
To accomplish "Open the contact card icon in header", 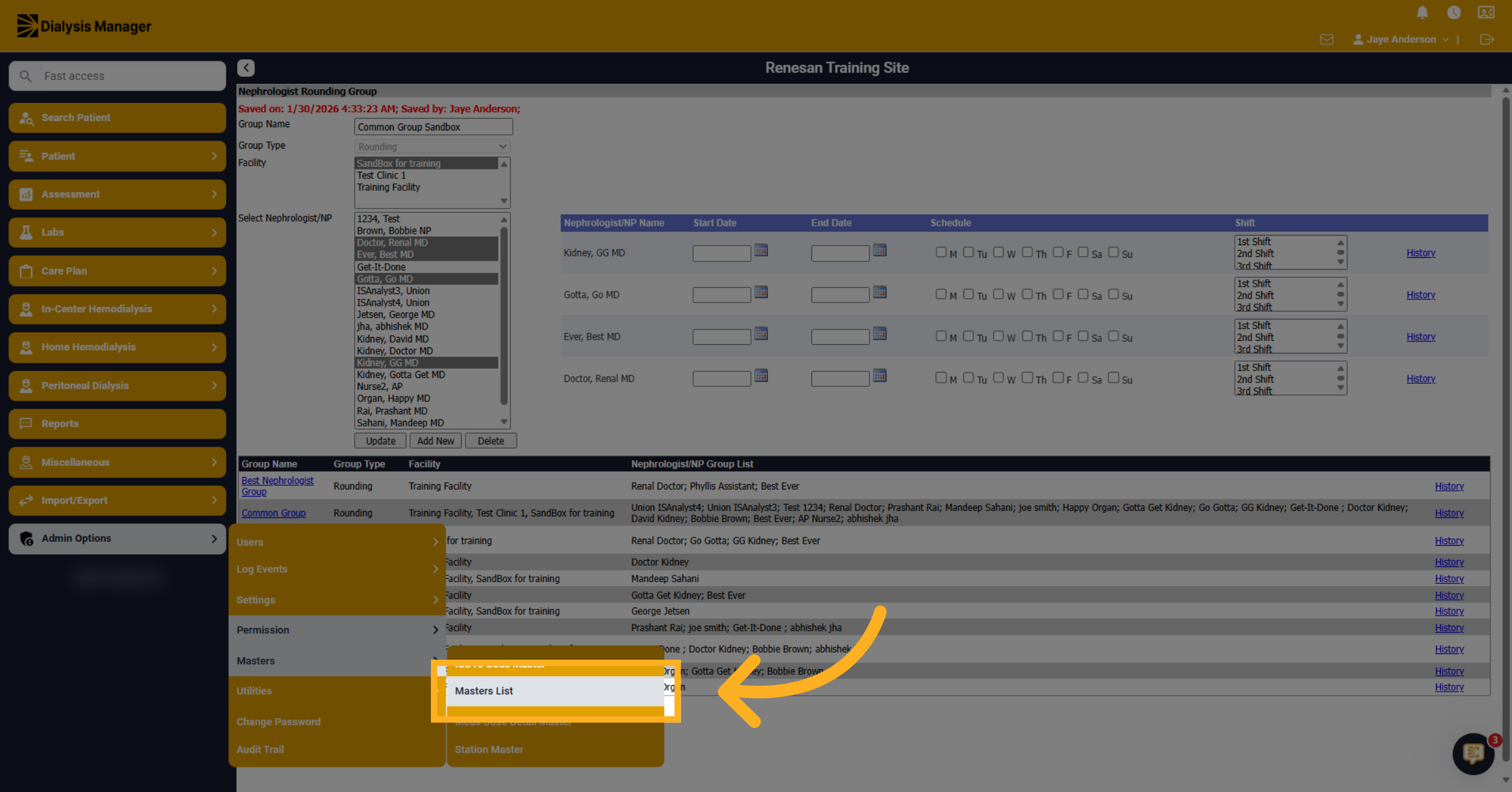I will tap(1486, 13).
